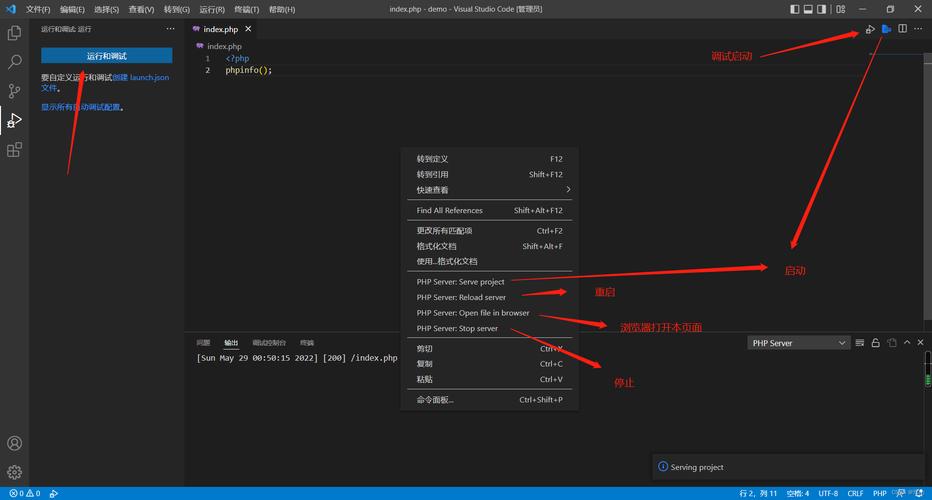This screenshot has height=500, width=932.
Task: Click the blue PHP Server icon in editor title
Action: (886, 29)
